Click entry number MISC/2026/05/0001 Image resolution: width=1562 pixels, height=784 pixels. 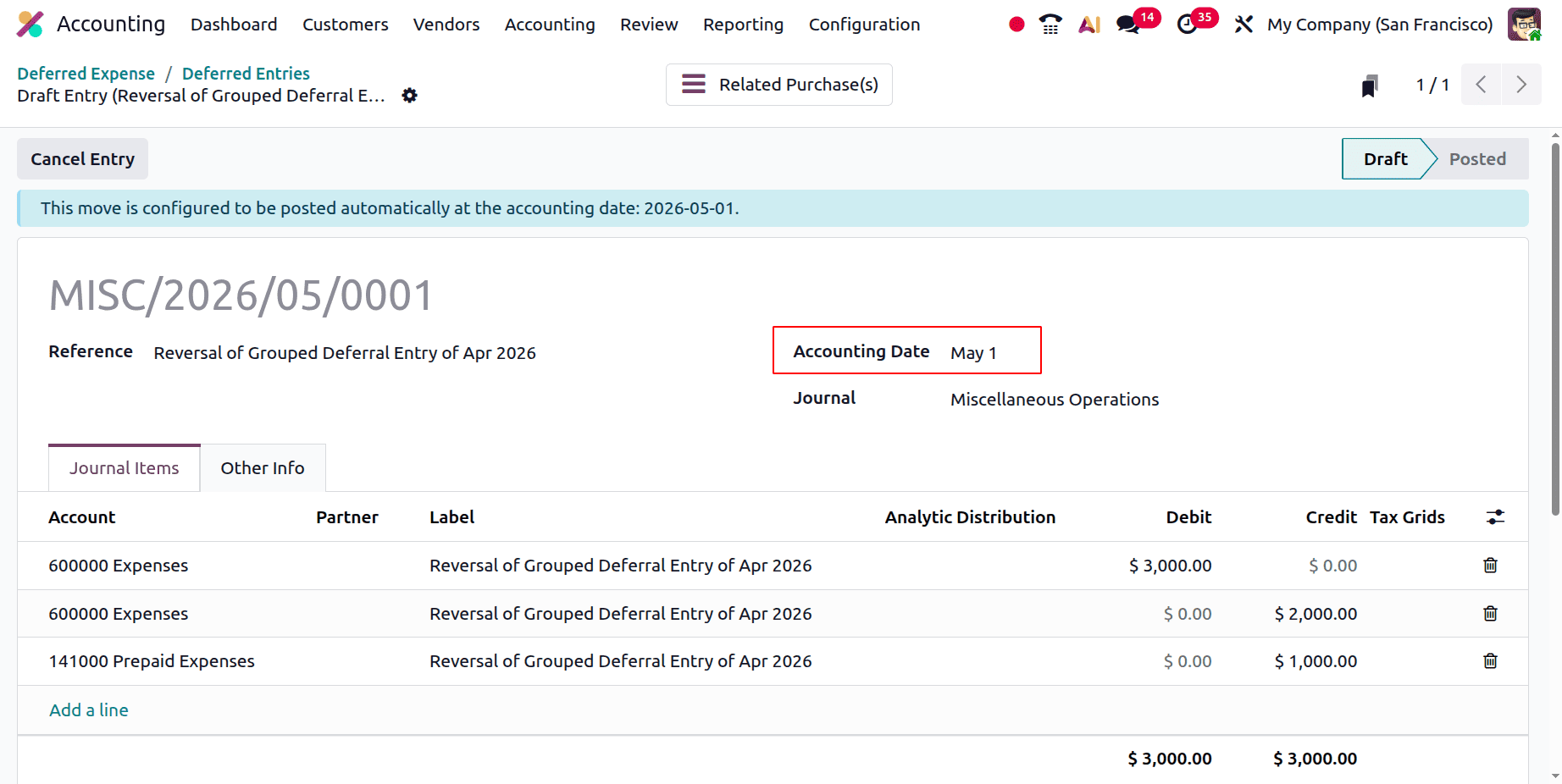coord(241,295)
